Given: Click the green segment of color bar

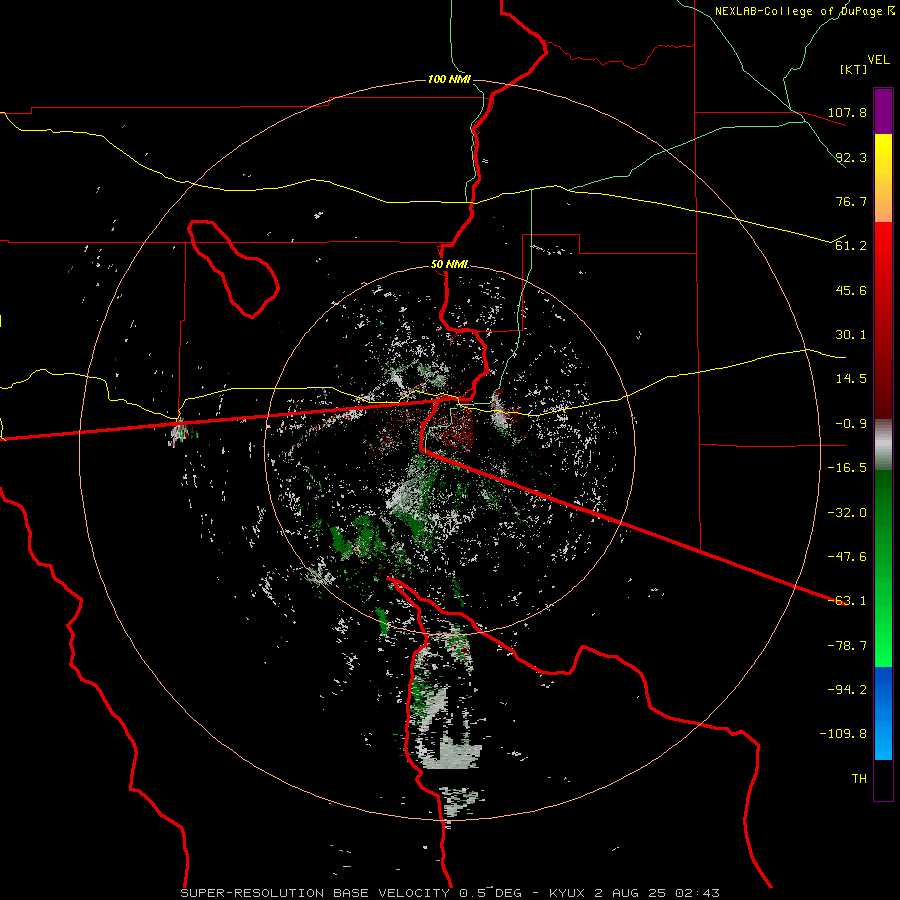Looking at the screenshot, I should pos(883,568).
